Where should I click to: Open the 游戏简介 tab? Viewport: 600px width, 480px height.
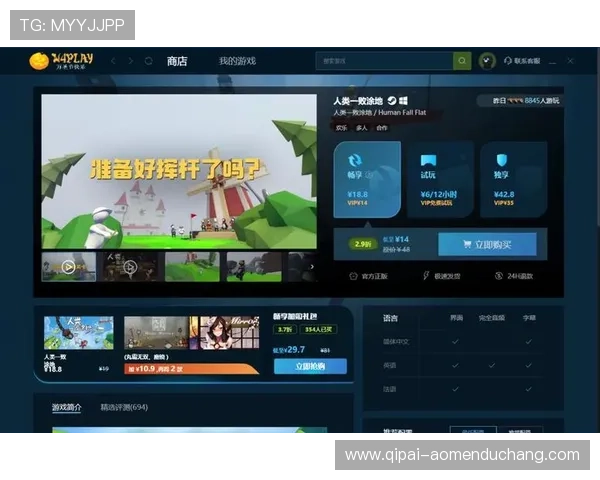pos(67,407)
